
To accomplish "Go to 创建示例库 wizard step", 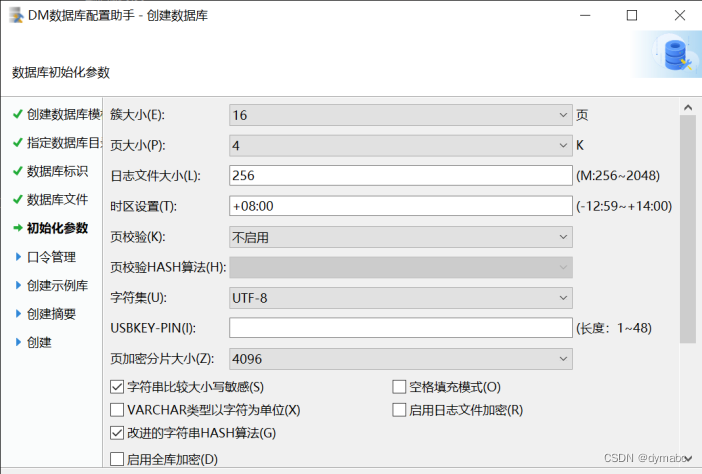I will coord(57,285).
